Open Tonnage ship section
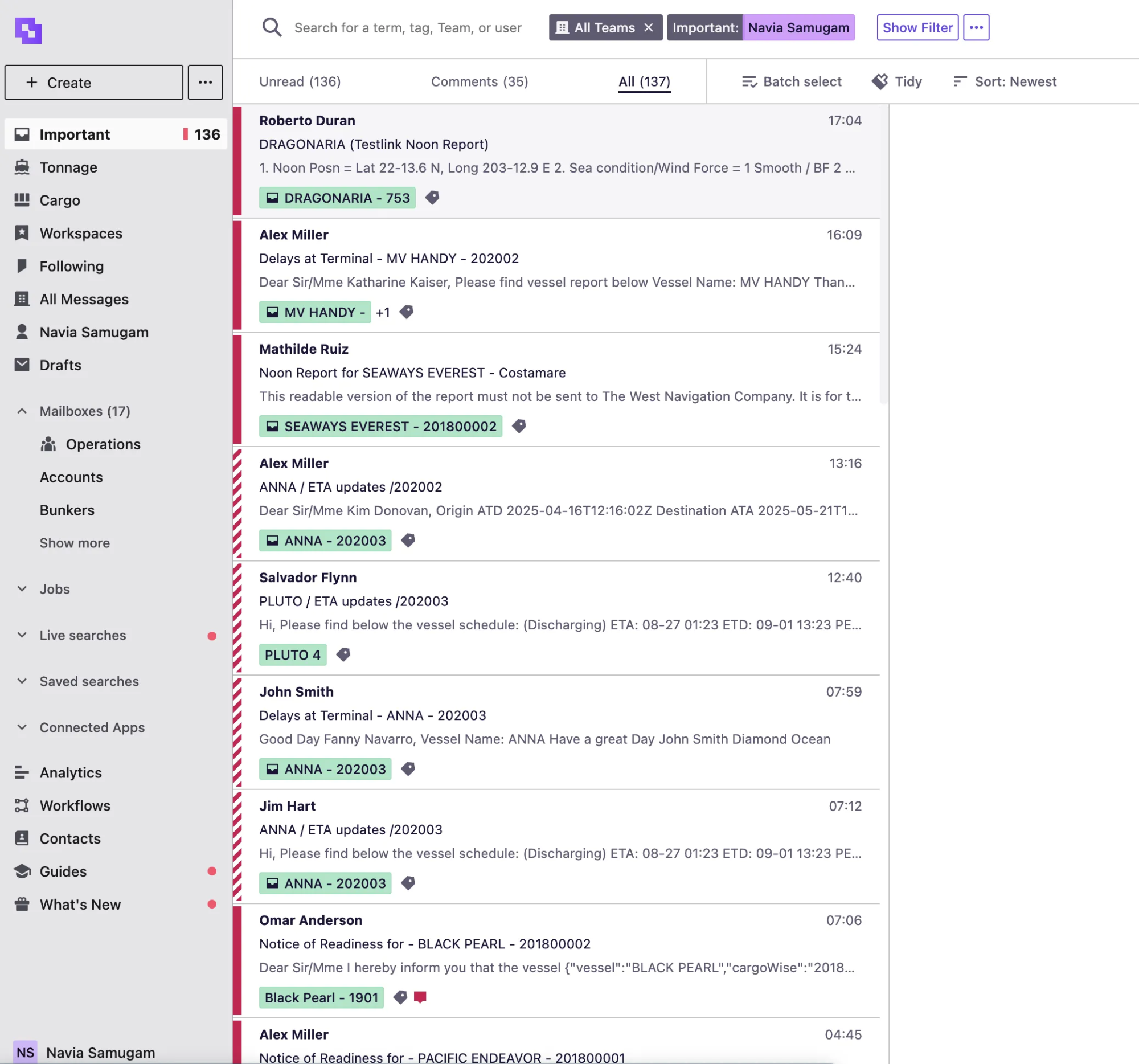This screenshot has width=1139, height=1064. 116,167
